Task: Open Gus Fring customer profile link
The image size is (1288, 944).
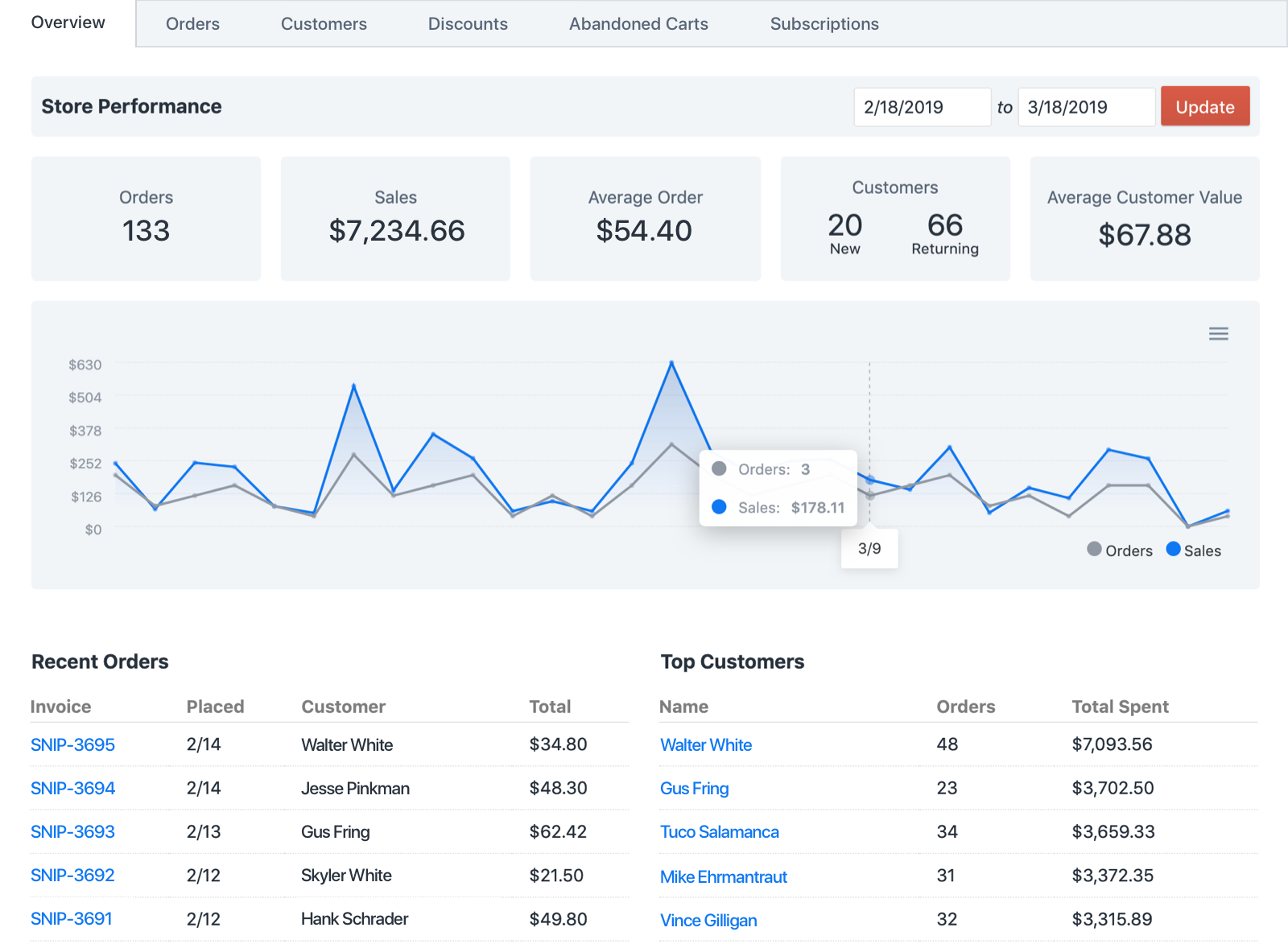Action: click(694, 789)
